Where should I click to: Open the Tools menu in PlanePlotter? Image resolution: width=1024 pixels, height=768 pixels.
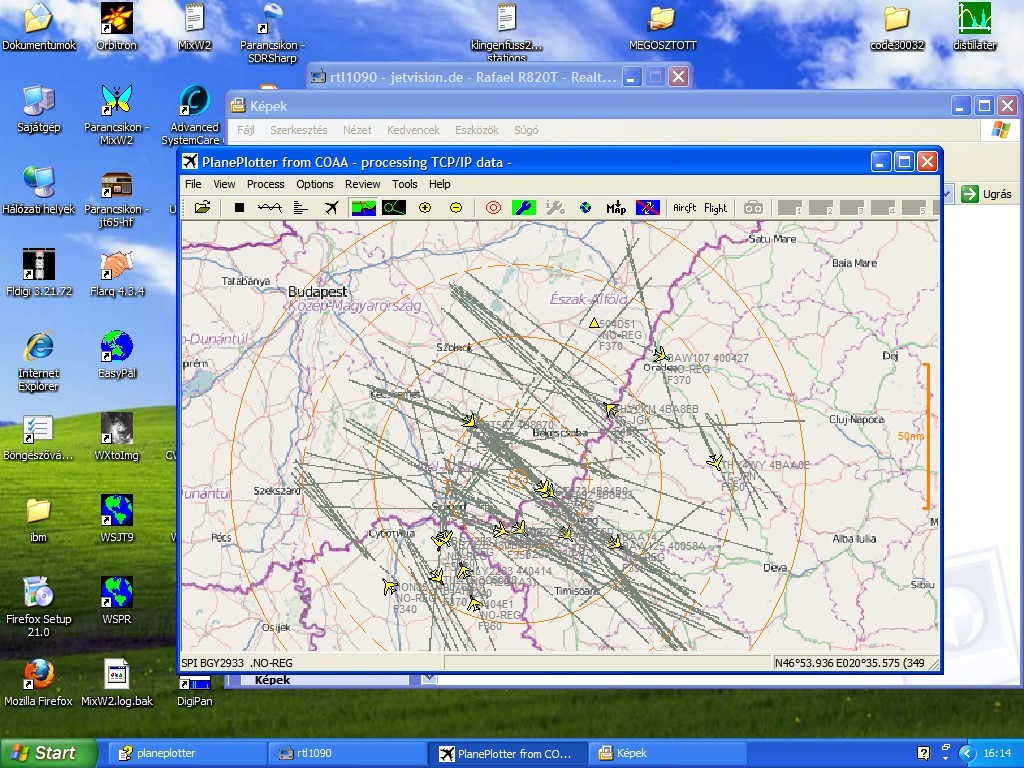click(404, 184)
